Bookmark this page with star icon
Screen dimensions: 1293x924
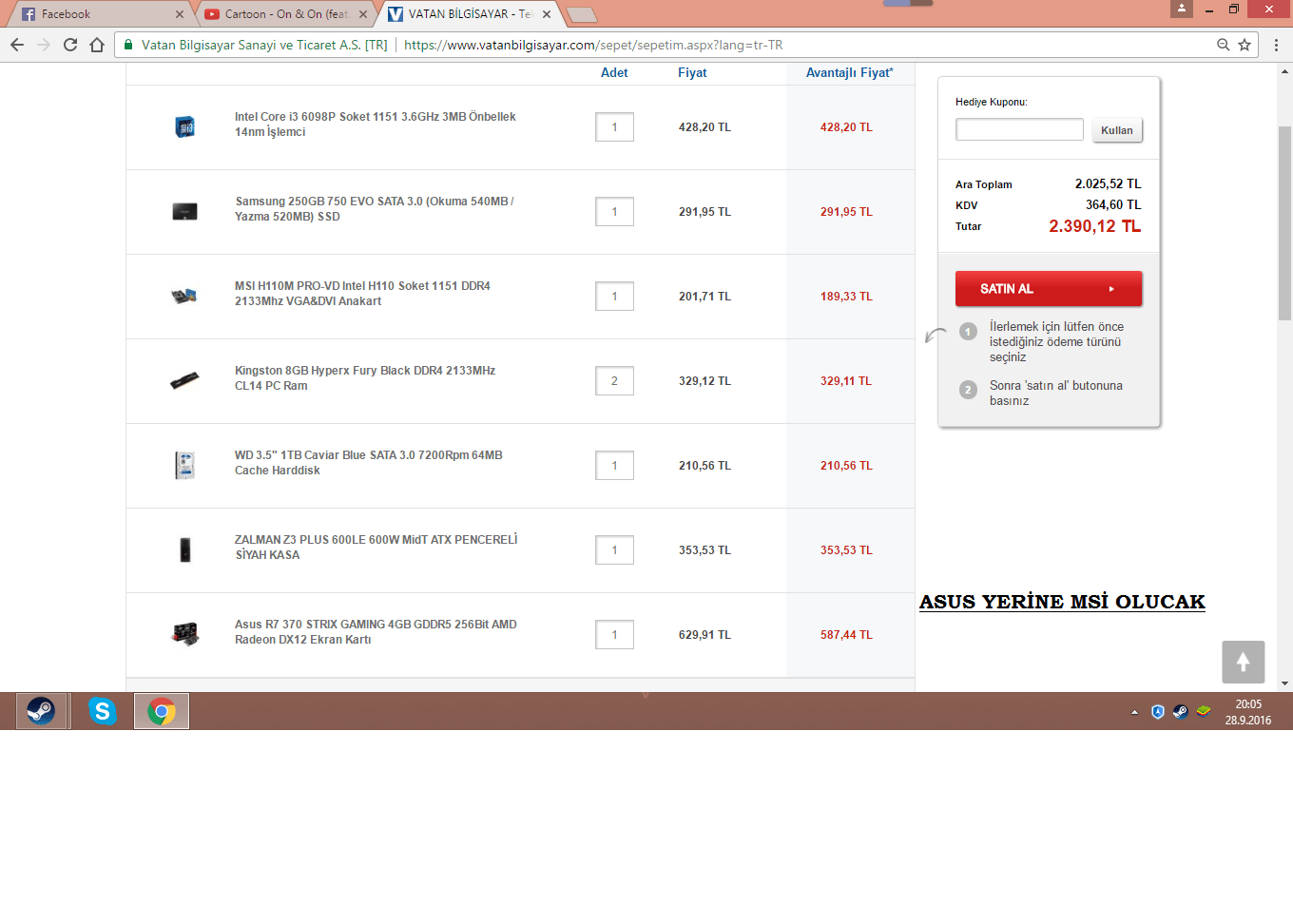(1245, 45)
